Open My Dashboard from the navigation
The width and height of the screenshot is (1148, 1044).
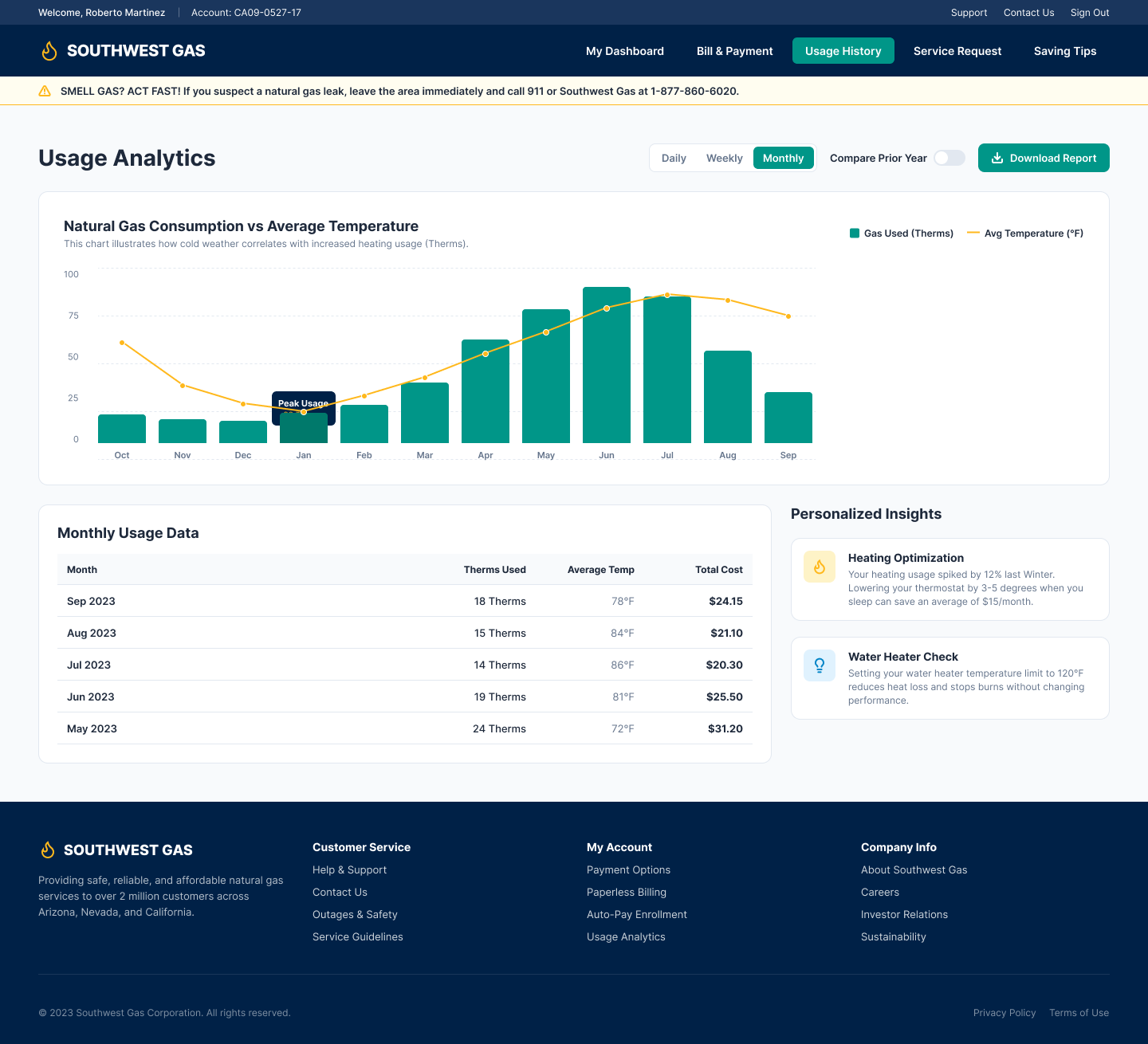[x=625, y=51]
